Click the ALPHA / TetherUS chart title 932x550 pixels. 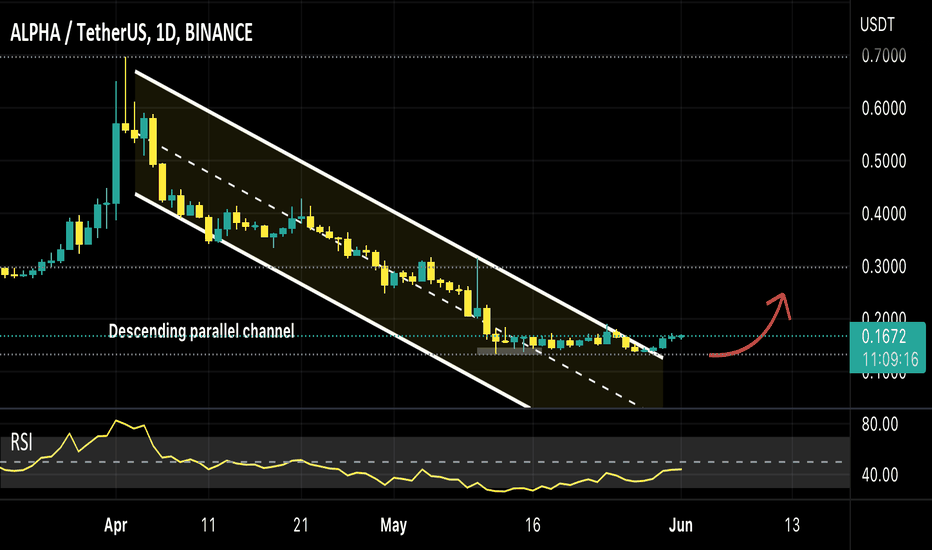[131, 33]
